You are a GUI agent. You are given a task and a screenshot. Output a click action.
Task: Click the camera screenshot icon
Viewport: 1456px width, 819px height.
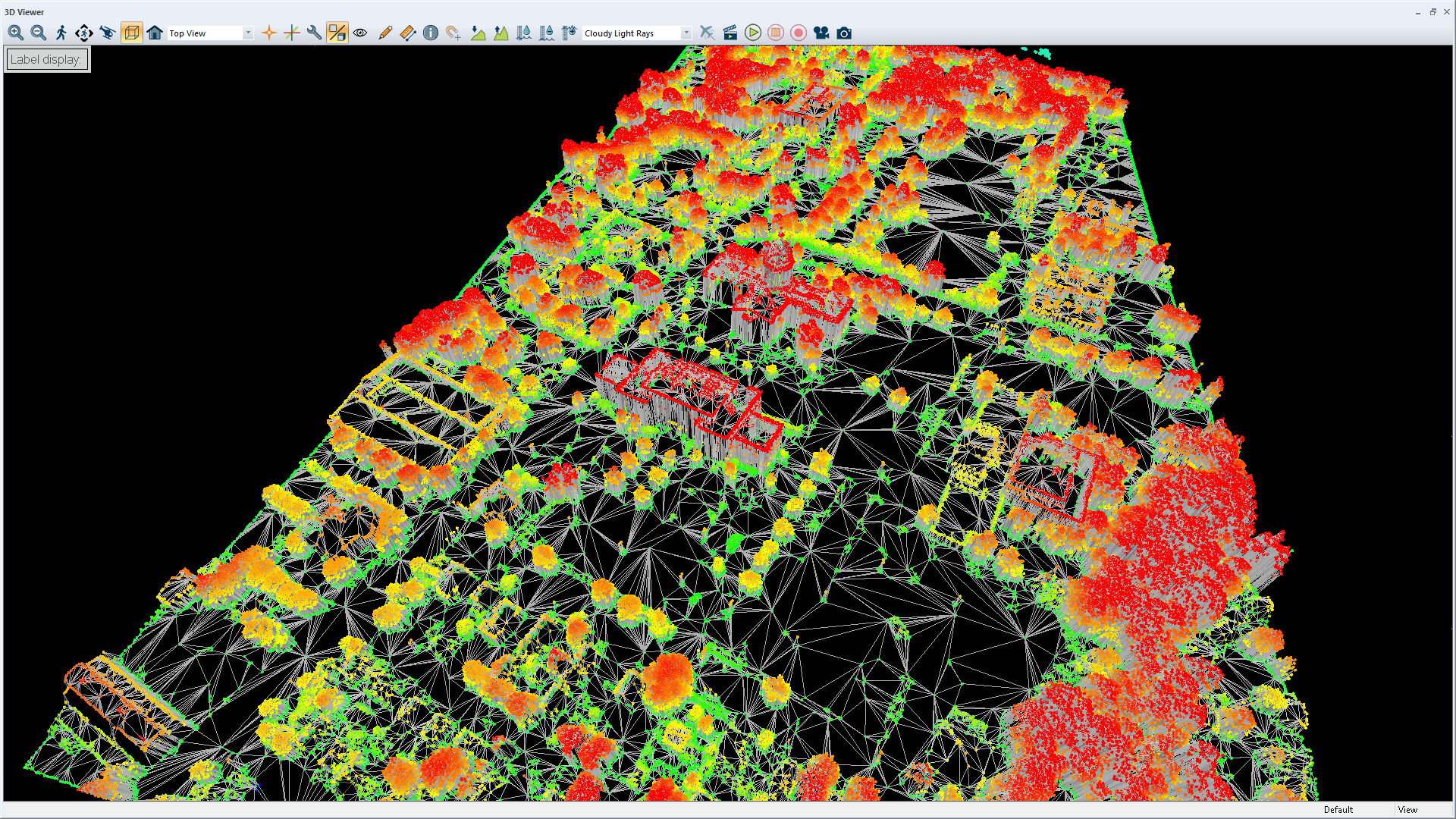tap(844, 33)
